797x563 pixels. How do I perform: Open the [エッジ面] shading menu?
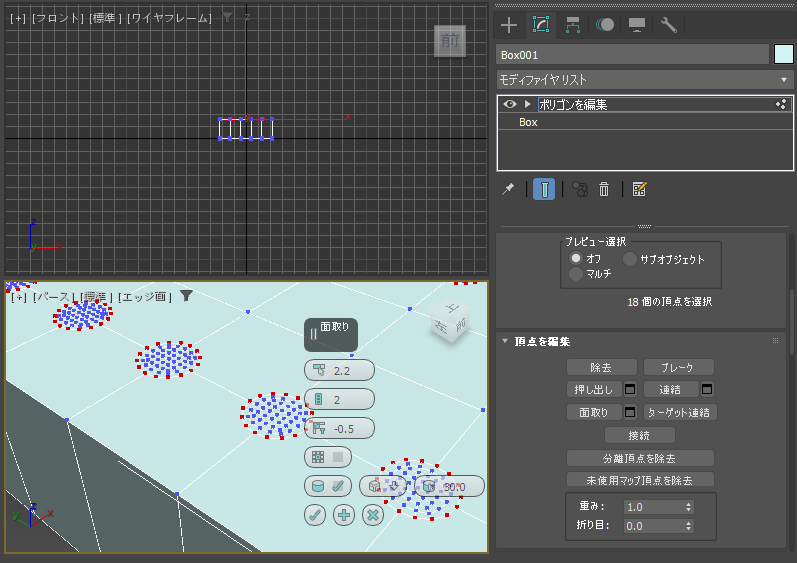click(144, 296)
